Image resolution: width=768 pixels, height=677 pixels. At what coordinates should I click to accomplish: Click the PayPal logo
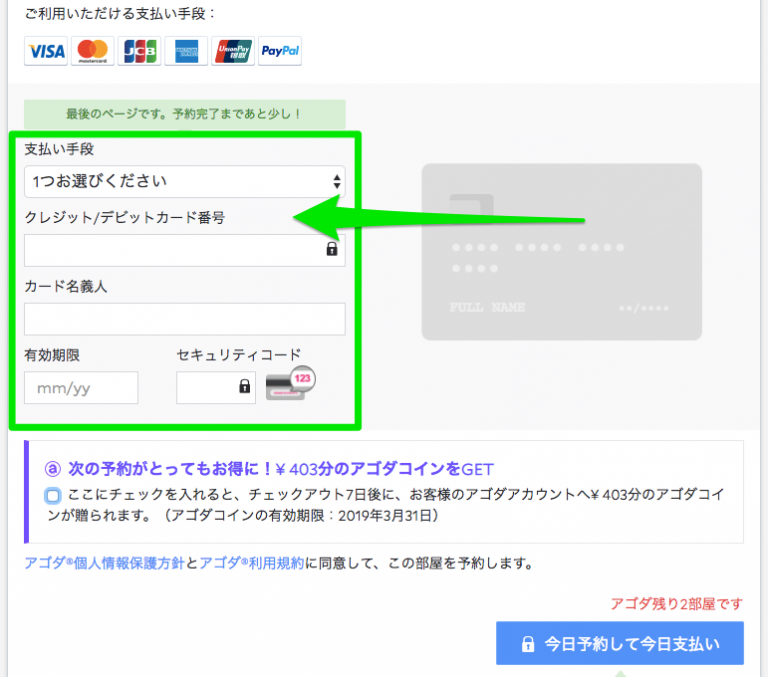(279, 51)
